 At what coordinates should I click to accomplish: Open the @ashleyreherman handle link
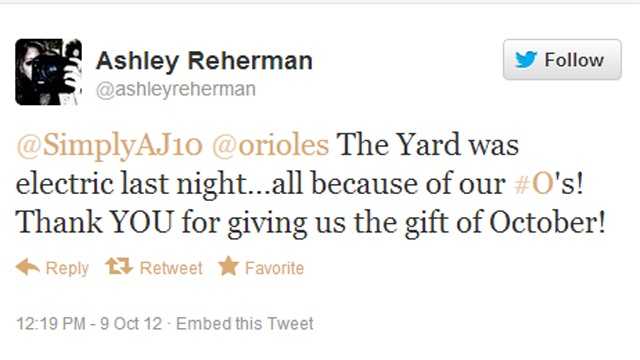click(176, 89)
